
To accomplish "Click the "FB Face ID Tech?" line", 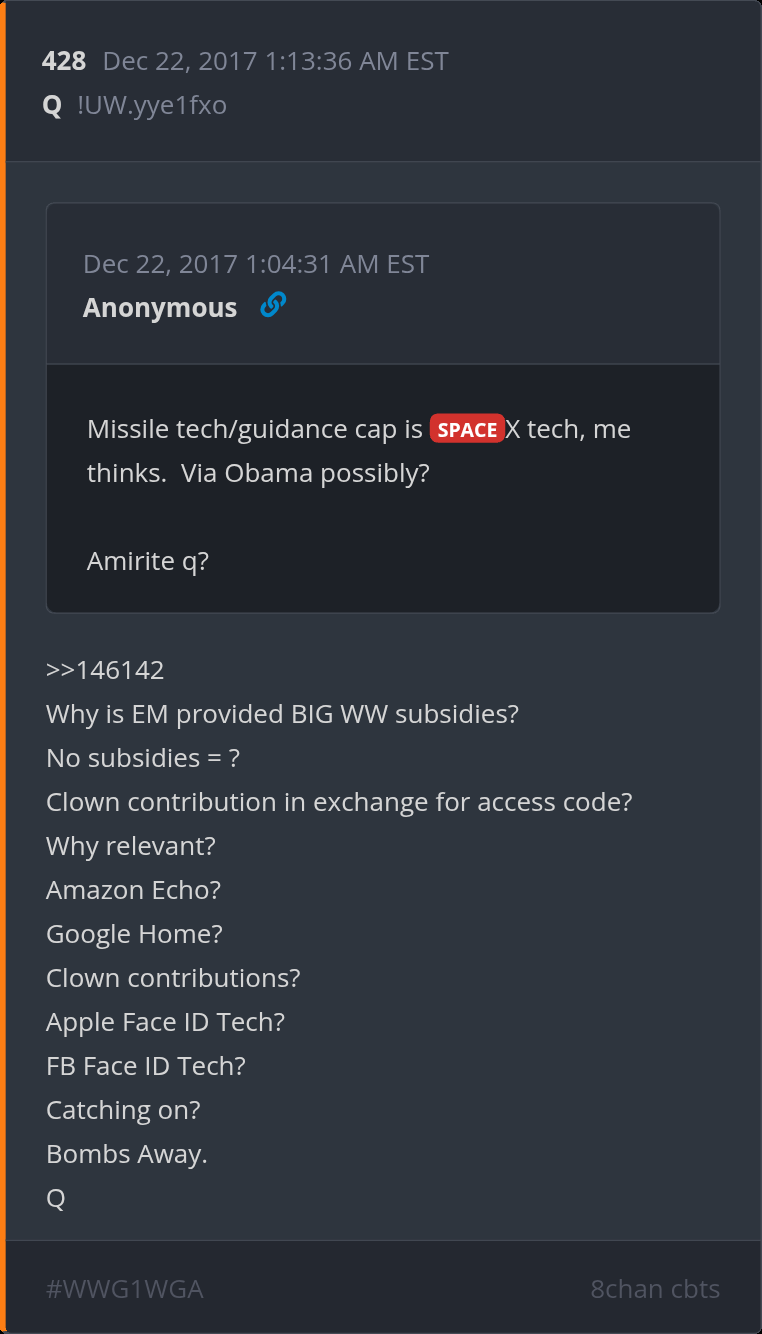I will [146, 1066].
